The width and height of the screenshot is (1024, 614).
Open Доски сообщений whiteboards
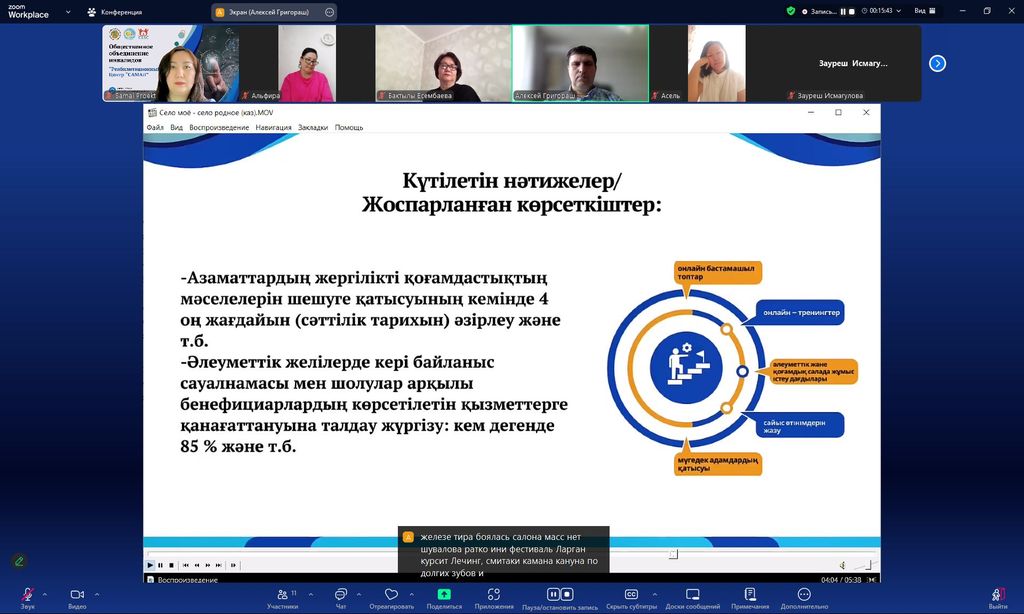click(693, 595)
